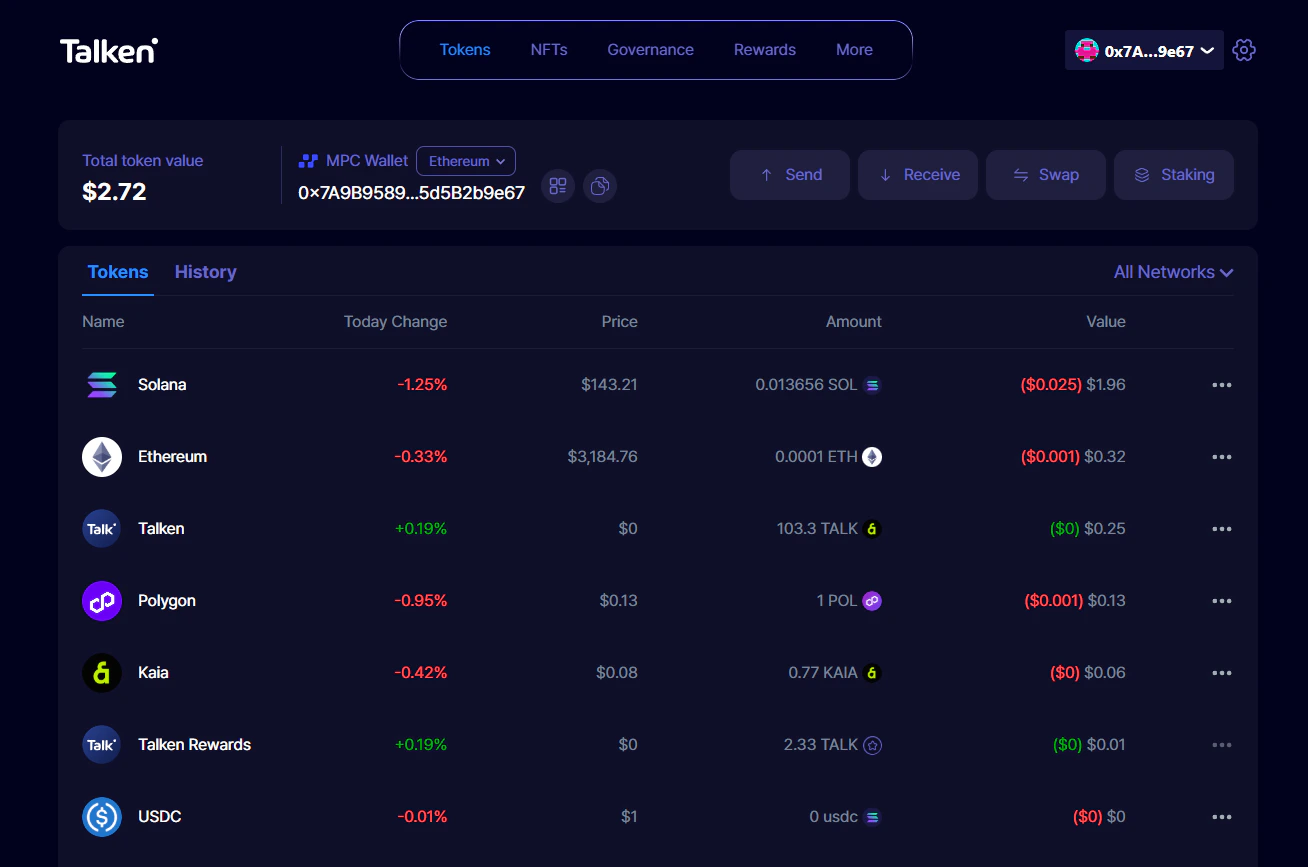
Task: Click the Send button
Action: (x=790, y=175)
